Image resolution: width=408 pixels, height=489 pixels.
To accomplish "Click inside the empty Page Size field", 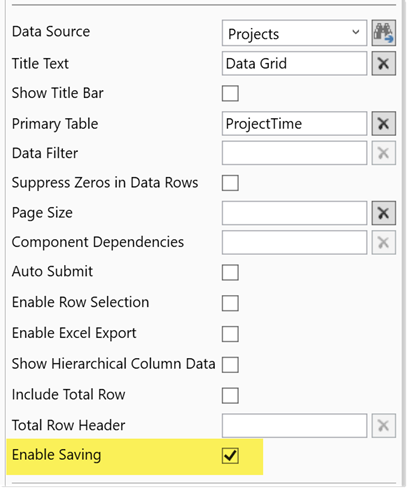I will click(294, 213).
